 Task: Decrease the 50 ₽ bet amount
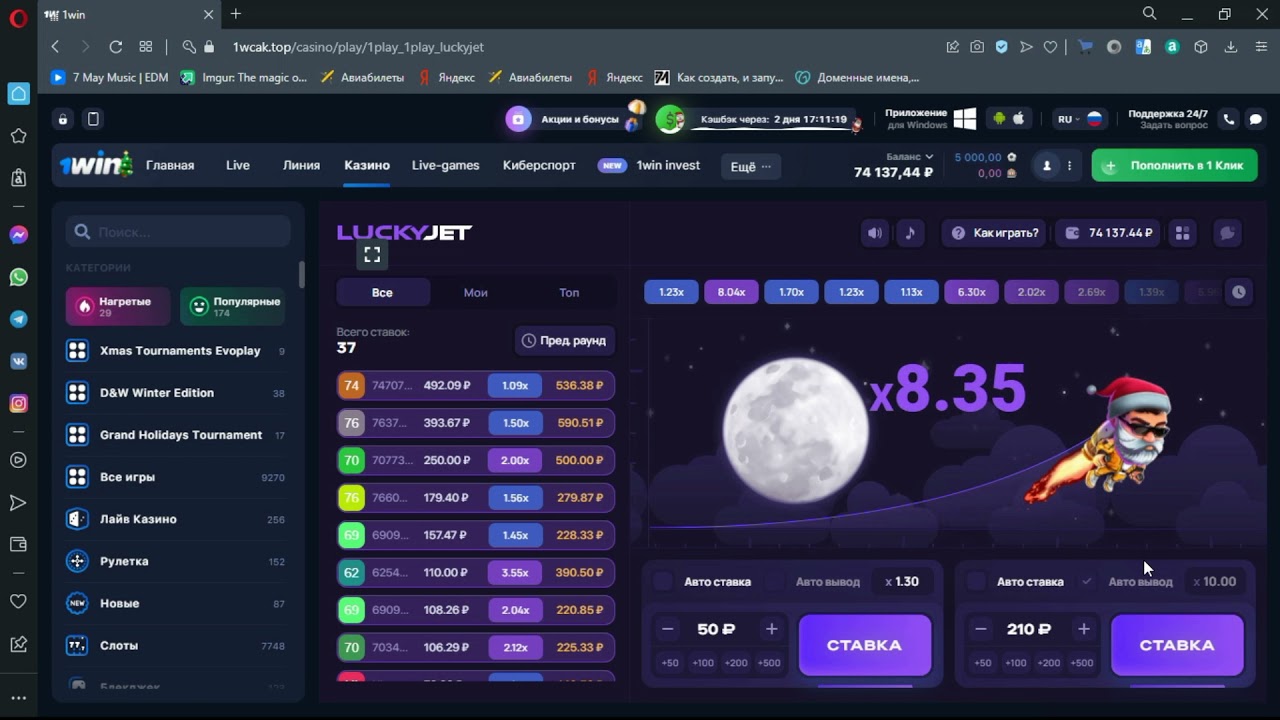668,629
